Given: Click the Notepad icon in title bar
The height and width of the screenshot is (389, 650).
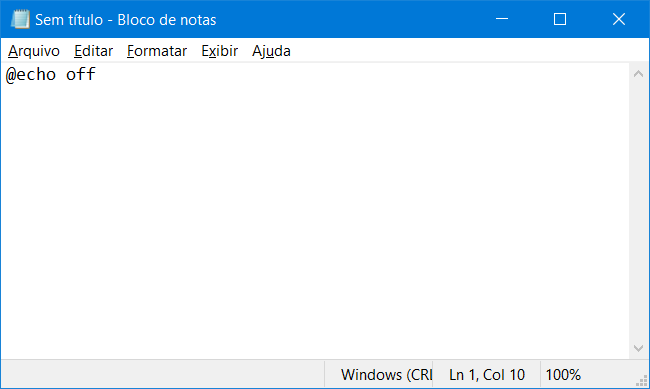Looking at the screenshot, I should pyautogui.click(x=20, y=19).
